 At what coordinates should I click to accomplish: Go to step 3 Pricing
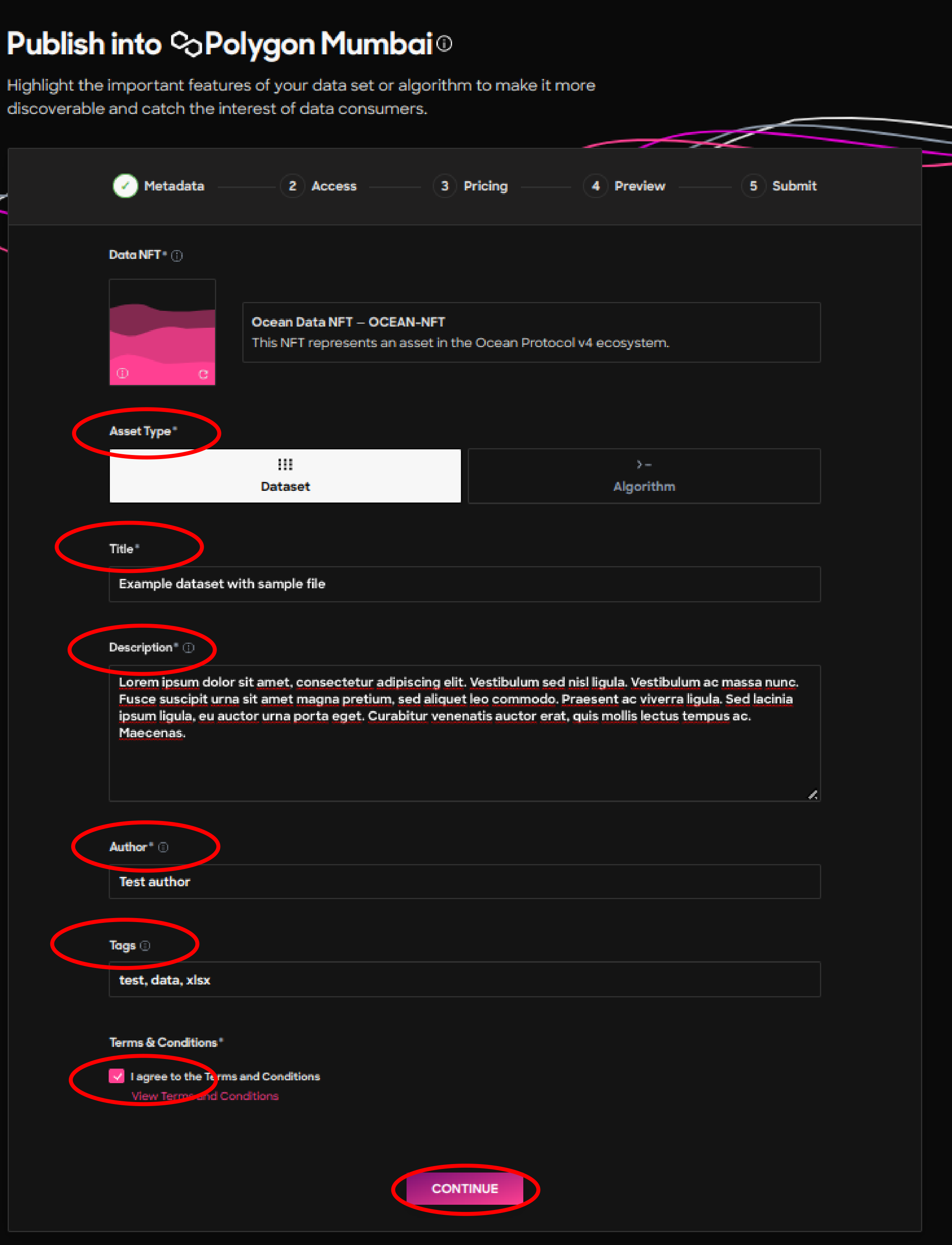(x=470, y=186)
